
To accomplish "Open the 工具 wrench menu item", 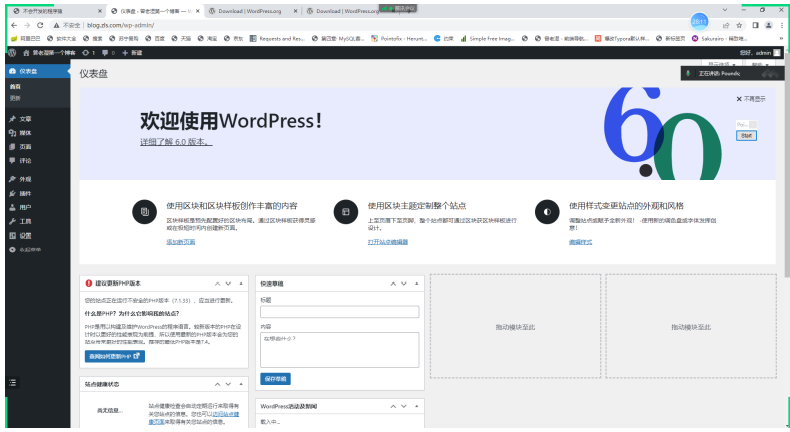I will pyautogui.click(x=38, y=221).
